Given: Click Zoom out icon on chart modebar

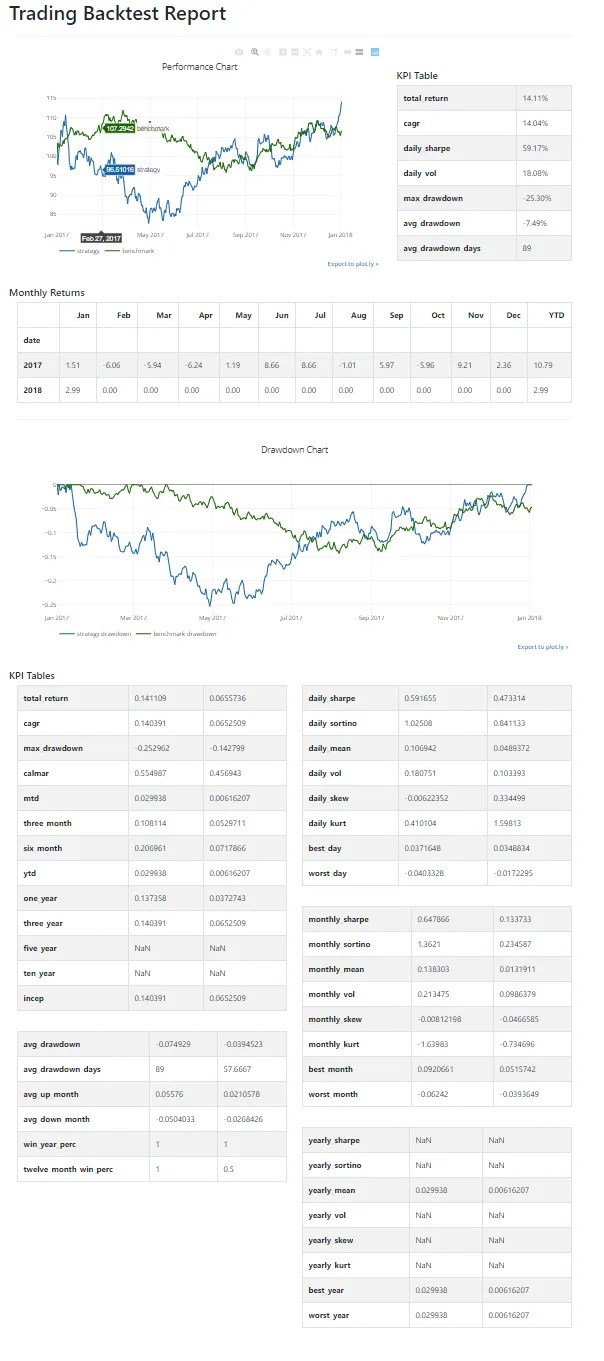Looking at the screenshot, I should click(295, 52).
